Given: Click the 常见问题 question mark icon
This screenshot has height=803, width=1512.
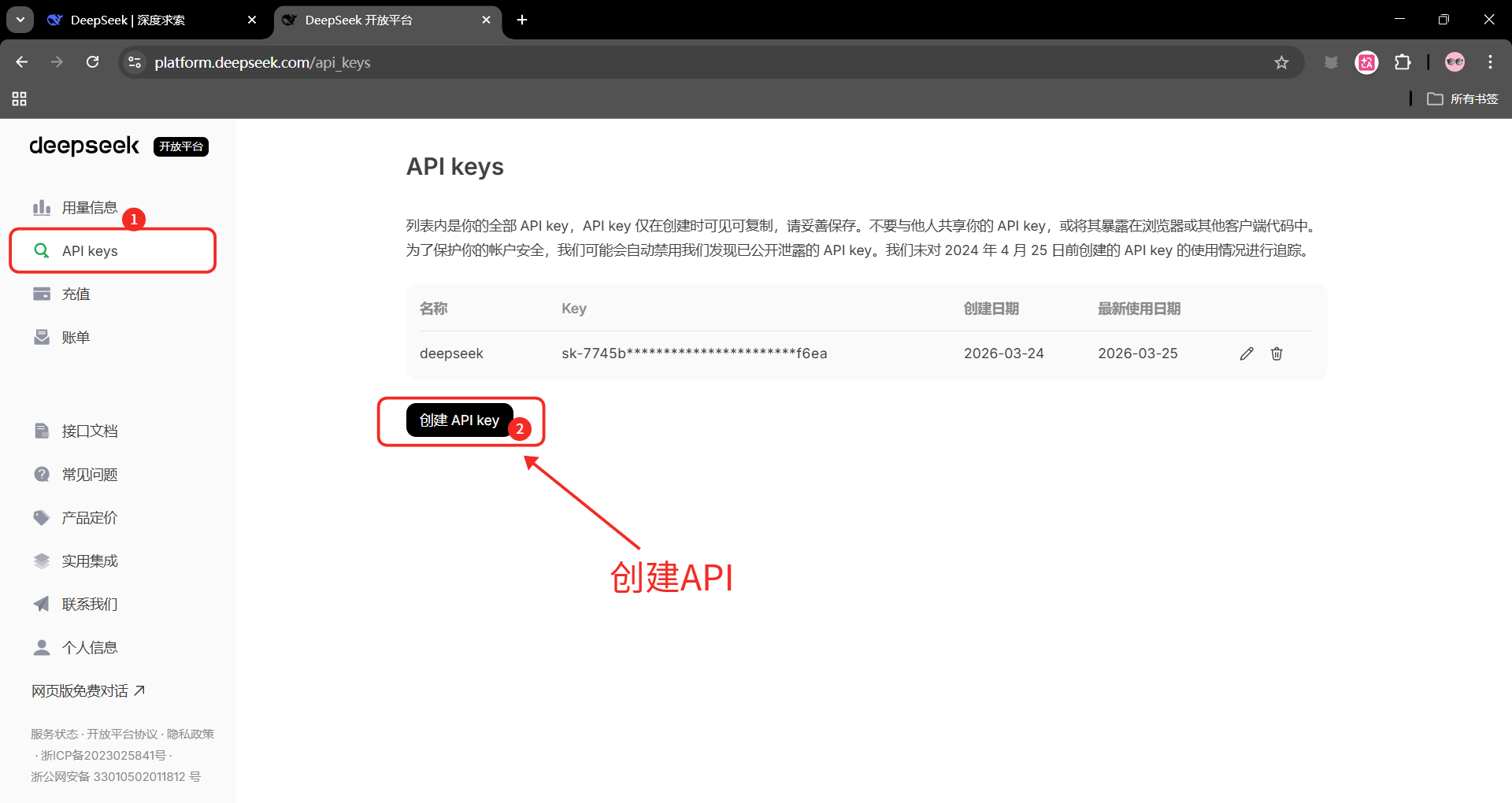Looking at the screenshot, I should coord(42,475).
